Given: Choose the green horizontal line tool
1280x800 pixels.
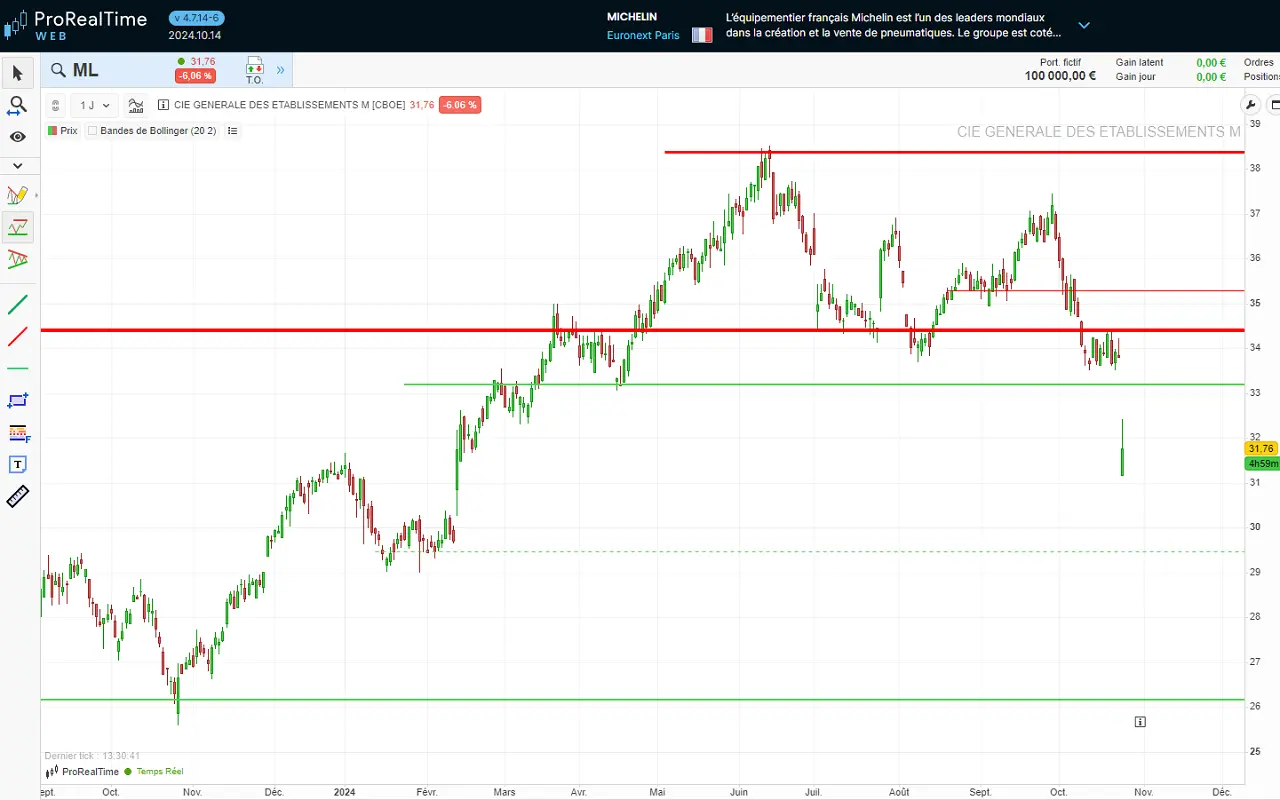Looking at the screenshot, I should 18,368.
